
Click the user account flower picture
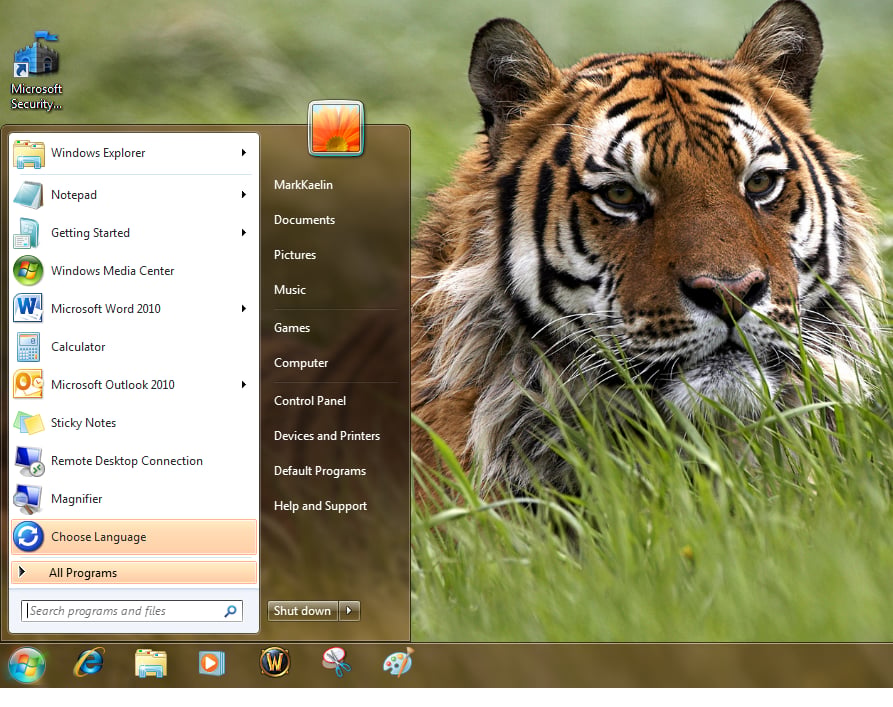[336, 129]
